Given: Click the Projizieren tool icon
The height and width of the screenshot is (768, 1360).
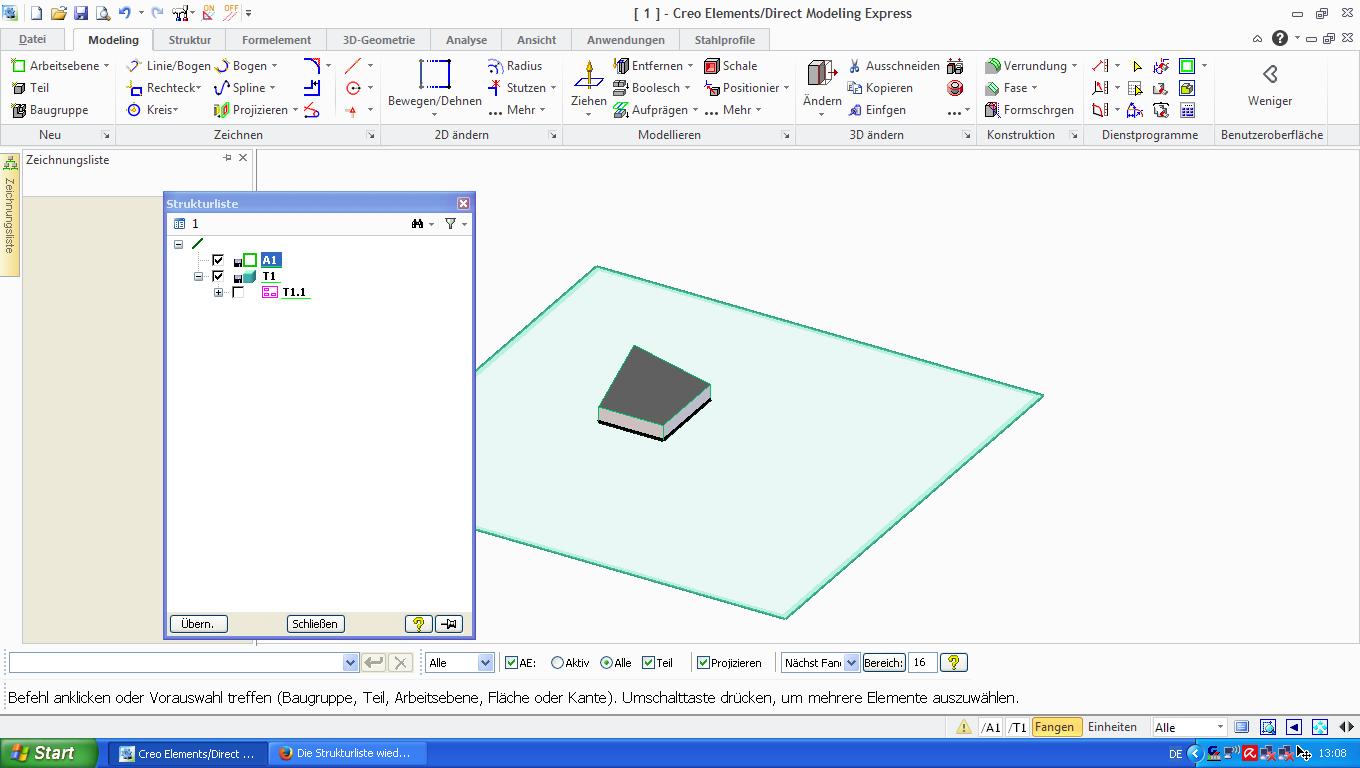Looking at the screenshot, I should point(222,110).
